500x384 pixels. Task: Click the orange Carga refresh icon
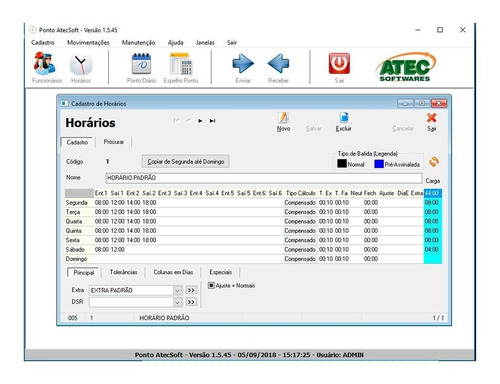(x=434, y=162)
